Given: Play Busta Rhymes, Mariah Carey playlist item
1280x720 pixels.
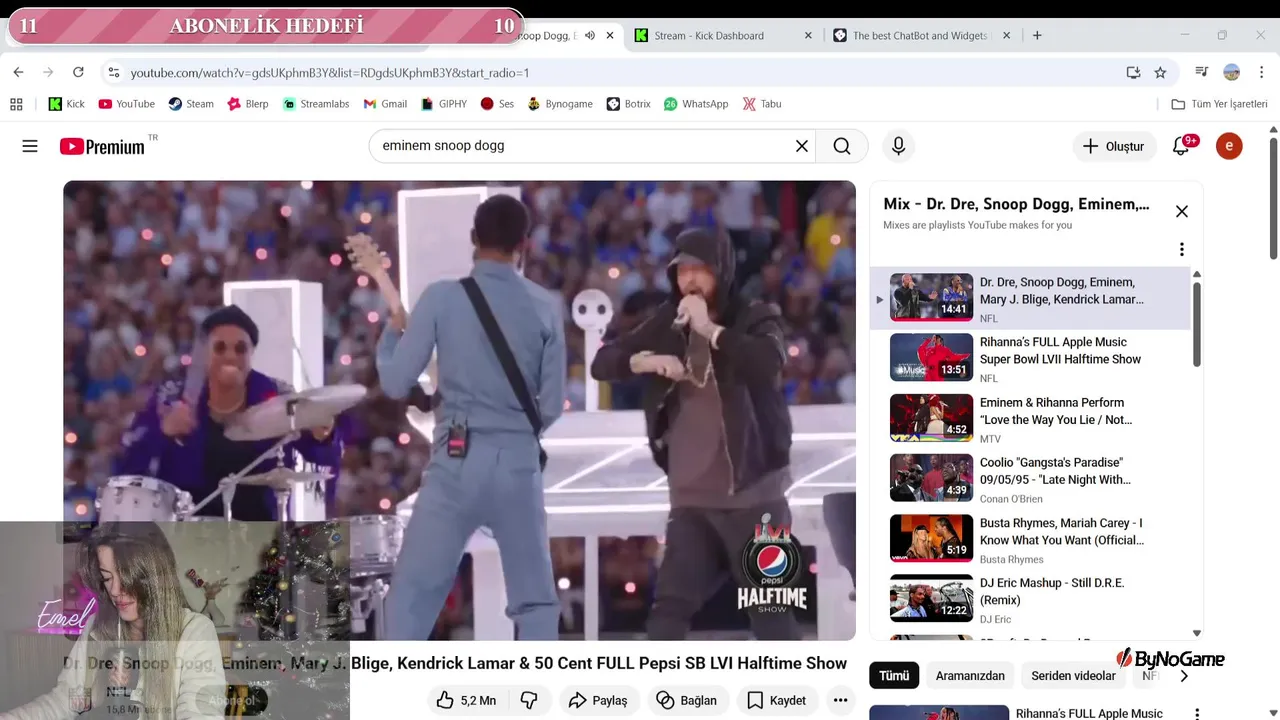Looking at the screenshot, I should [1030, 539].
